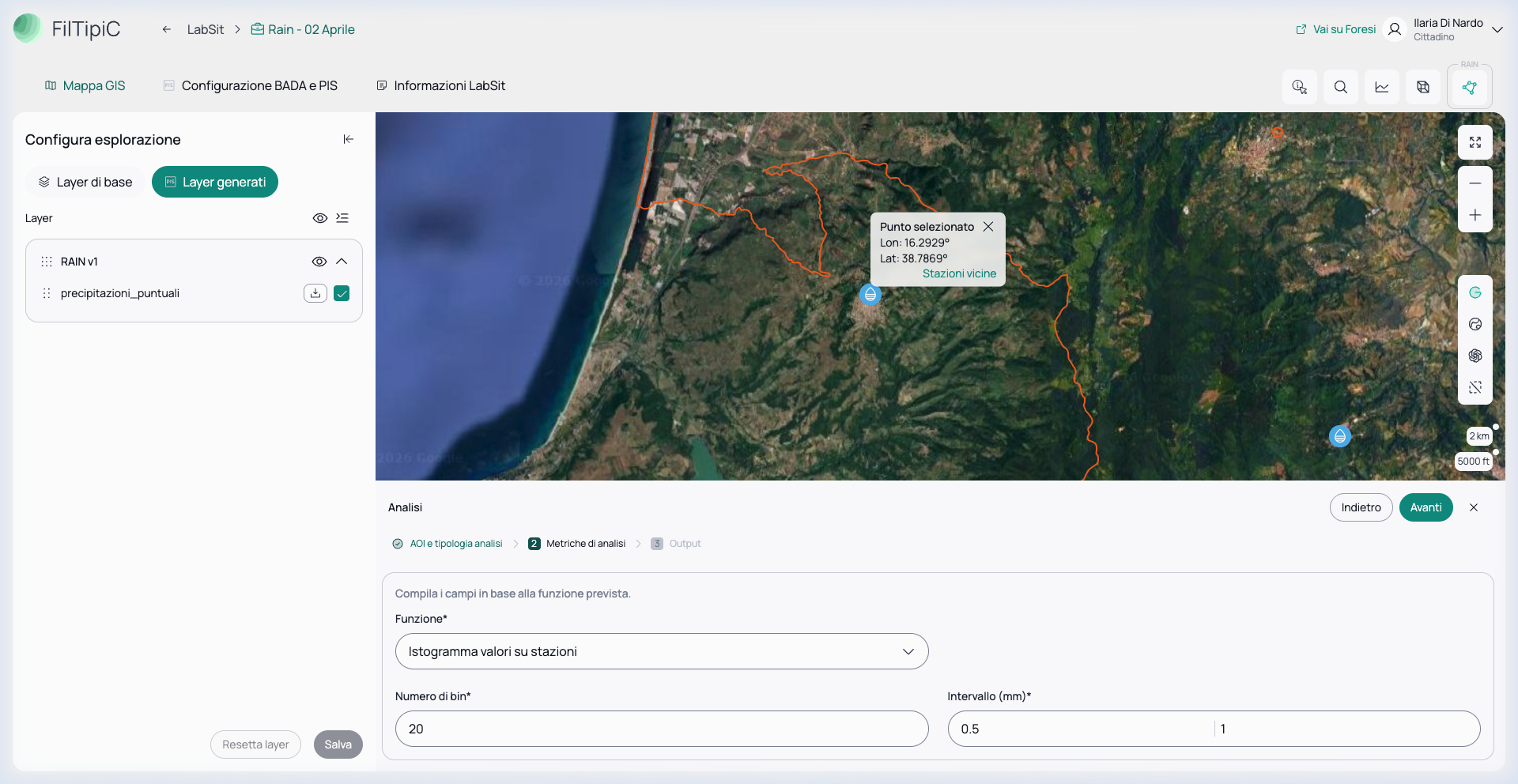Viewport: 1518px width, 784px height.
Task: Hide the RAIN v1 layer group
Action: tap(319, 262)
